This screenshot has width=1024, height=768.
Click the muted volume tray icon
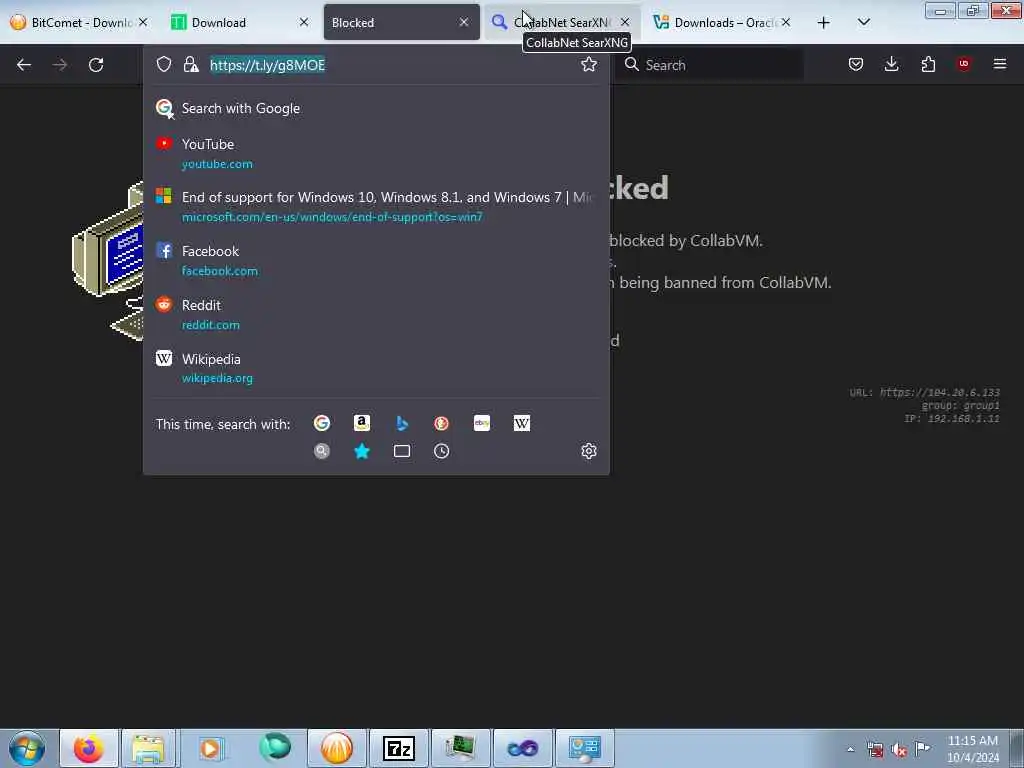tap(899, 750)
